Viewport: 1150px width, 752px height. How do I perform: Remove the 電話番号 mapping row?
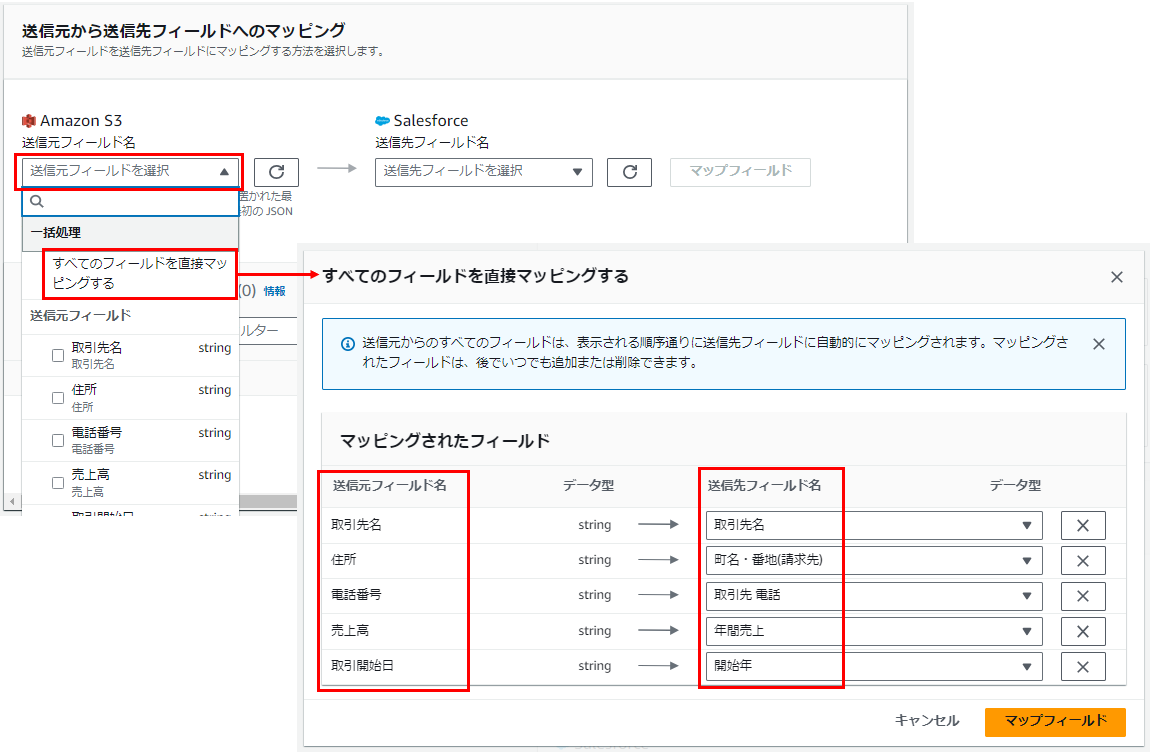(x=1083, y=596)
